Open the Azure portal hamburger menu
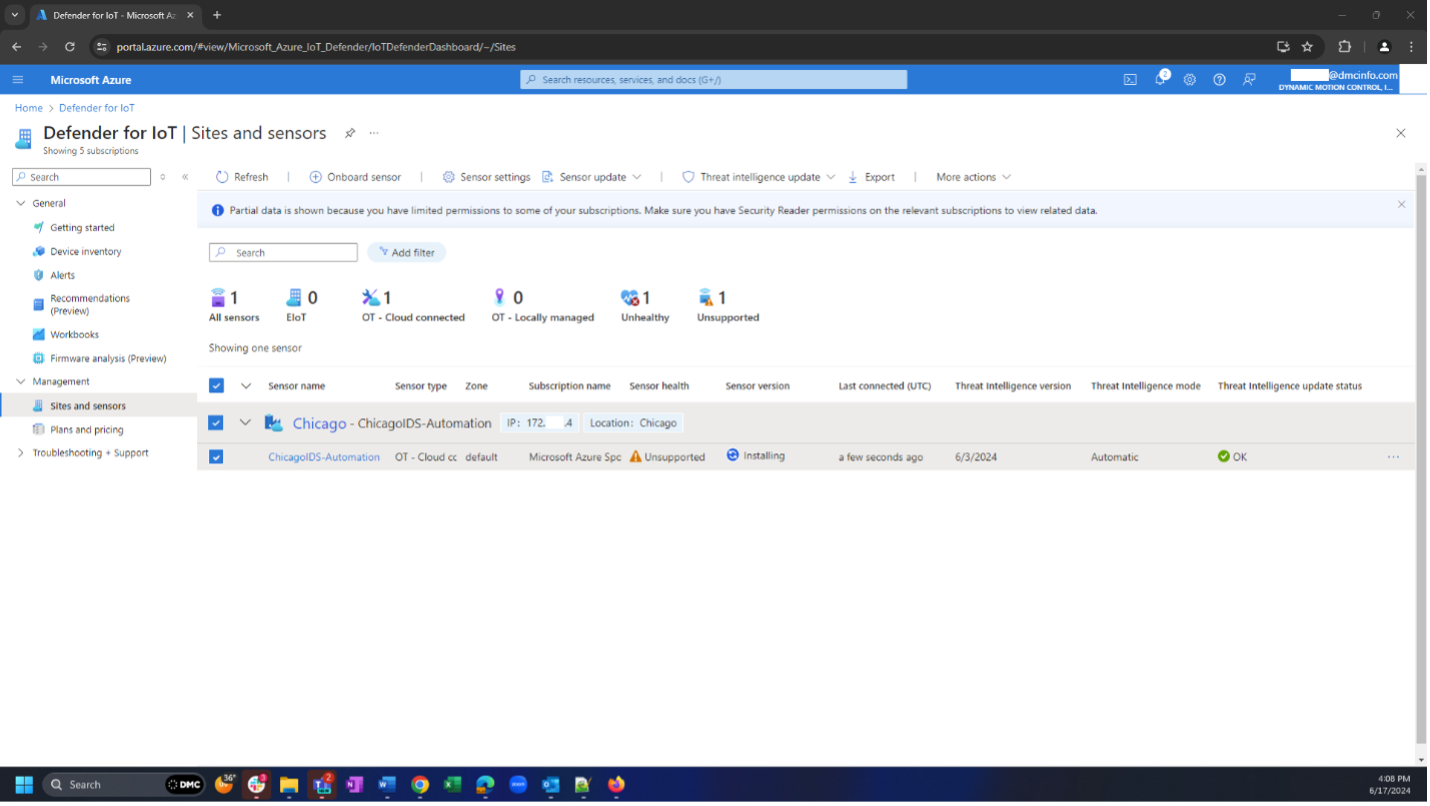Image resolution: width=1430 pixels, height=806 pixels. pyautogui.click(x=18, y=80)
